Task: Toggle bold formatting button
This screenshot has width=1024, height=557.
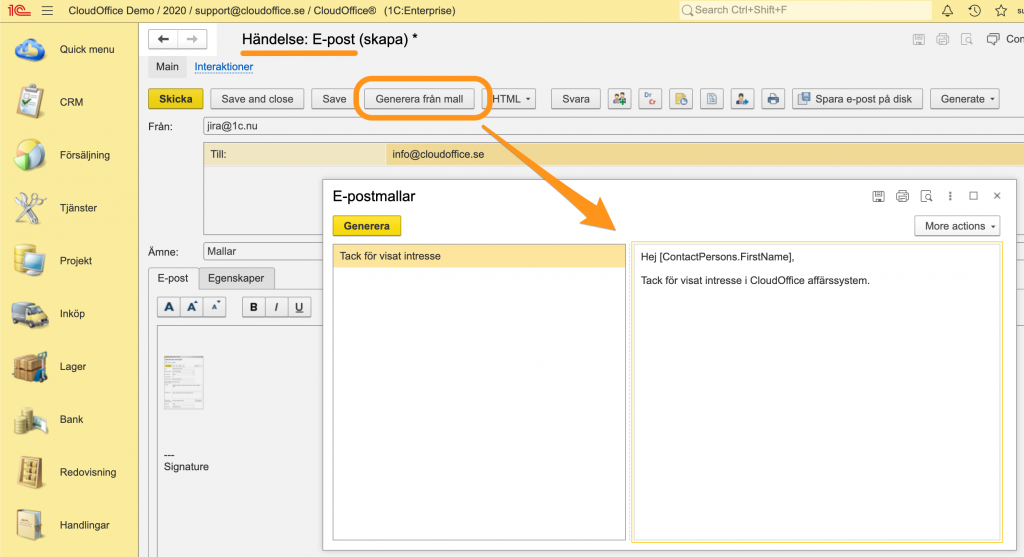Action: click(253, 307)
